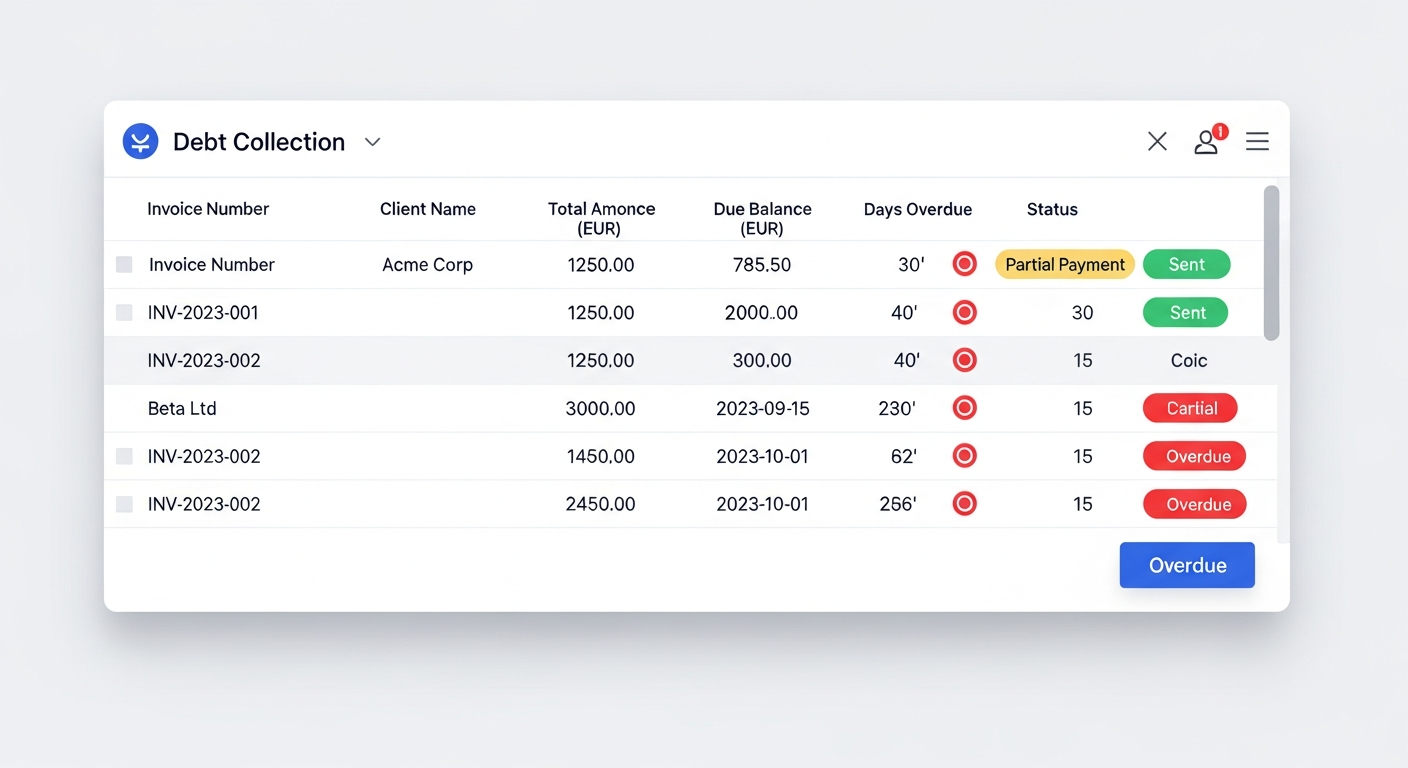The width and height of the screenshot is (1408, 768).
Task: Sort by the Client Name column header
Action: [428, 209]
